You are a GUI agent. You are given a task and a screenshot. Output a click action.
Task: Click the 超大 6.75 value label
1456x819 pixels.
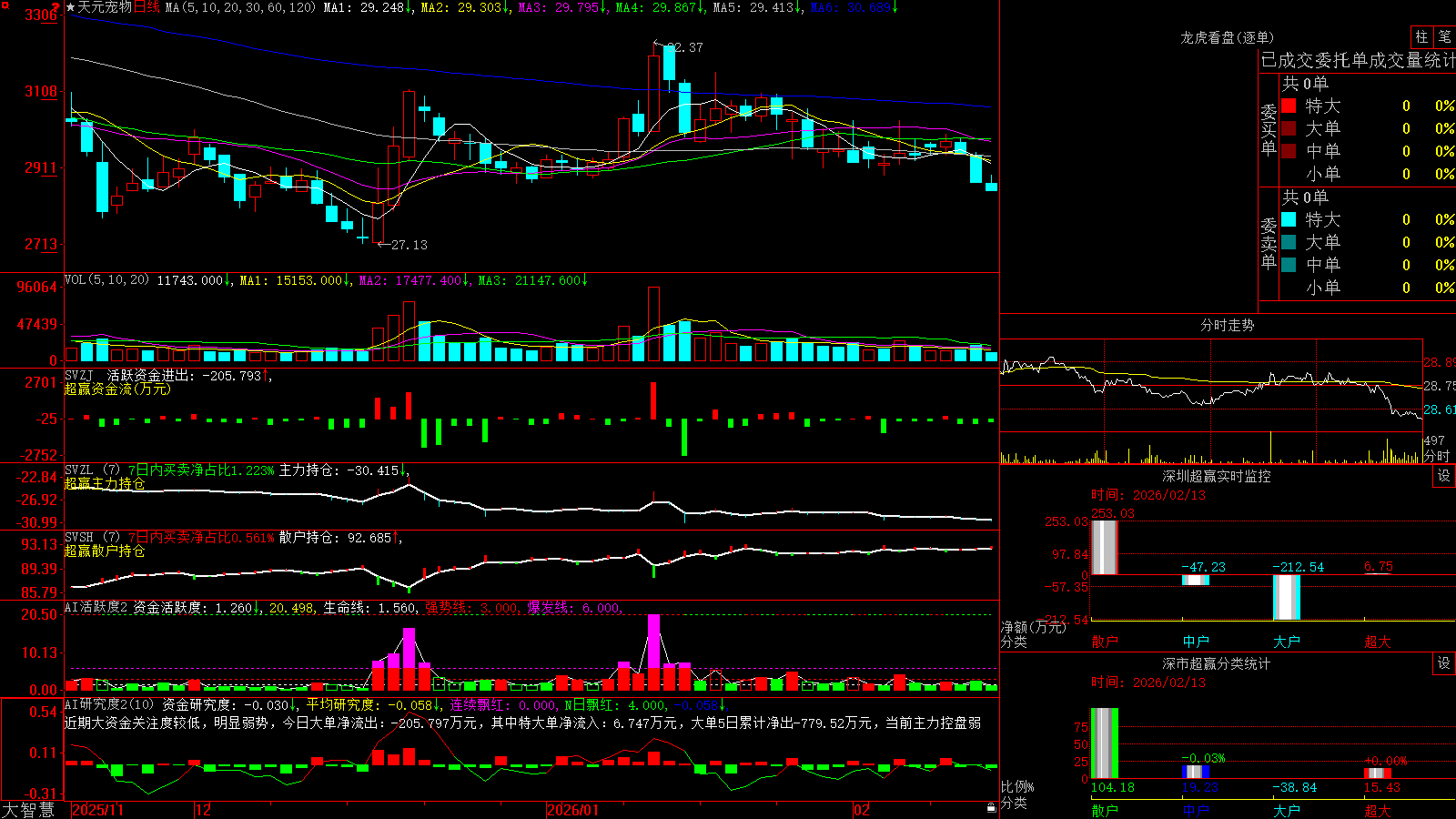click(1378, 567)
